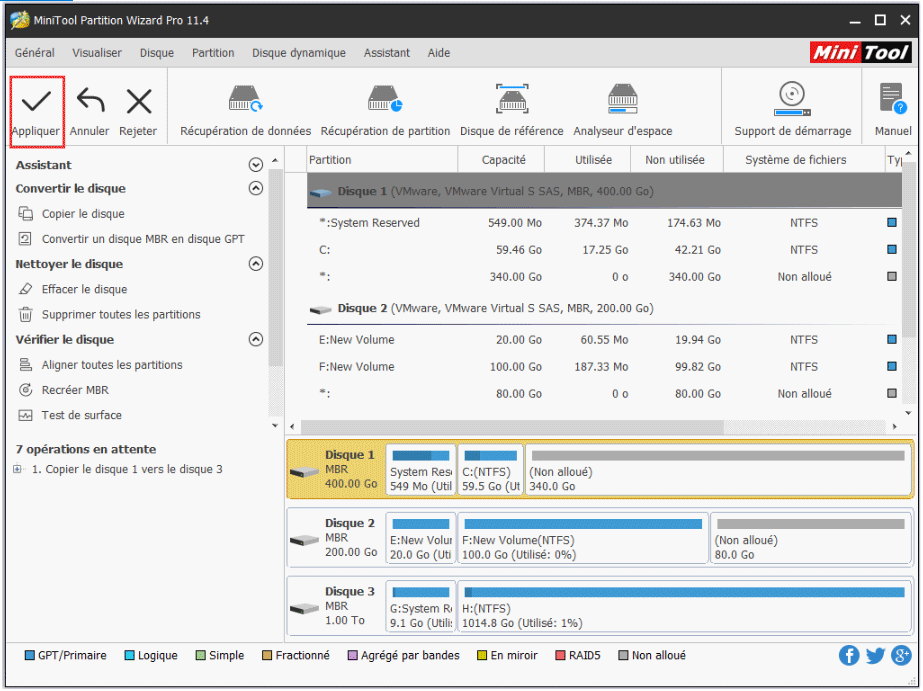This screenshot has width=923, height=691.
Task: Open the Manuel help icon
Action: (x=892, y=99)
